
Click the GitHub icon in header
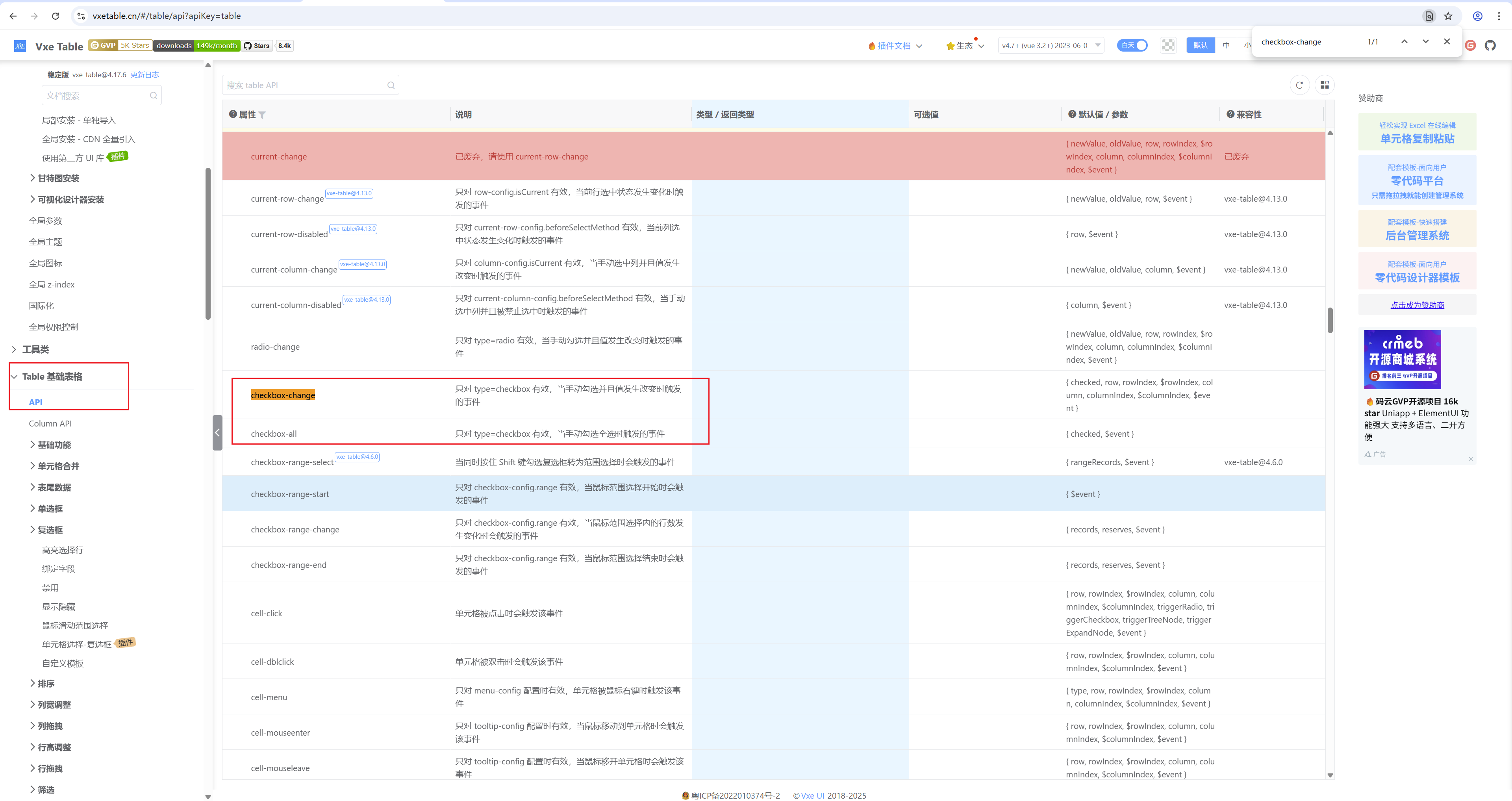pyautogui.click(x=1490, y=45)
